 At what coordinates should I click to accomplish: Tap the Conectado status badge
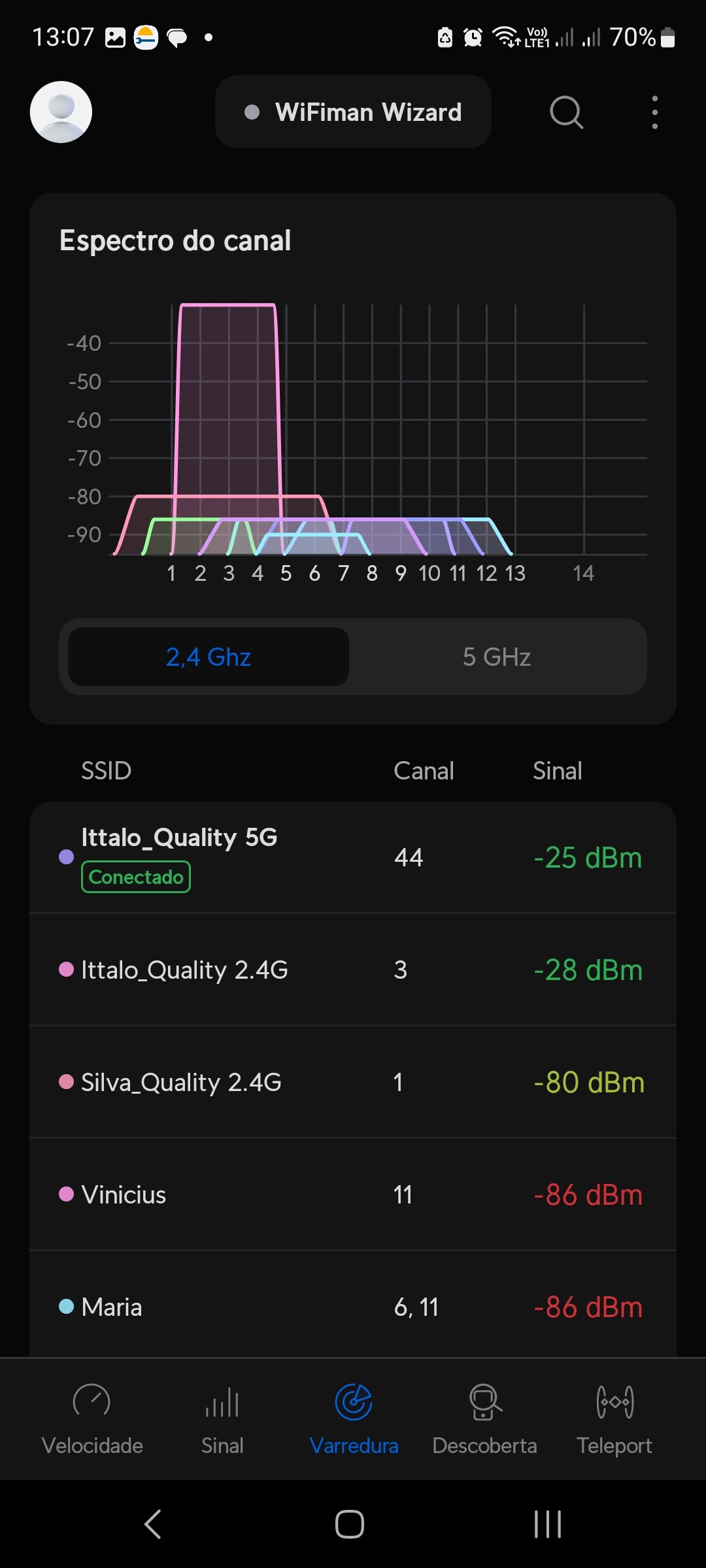click(136, 877)
